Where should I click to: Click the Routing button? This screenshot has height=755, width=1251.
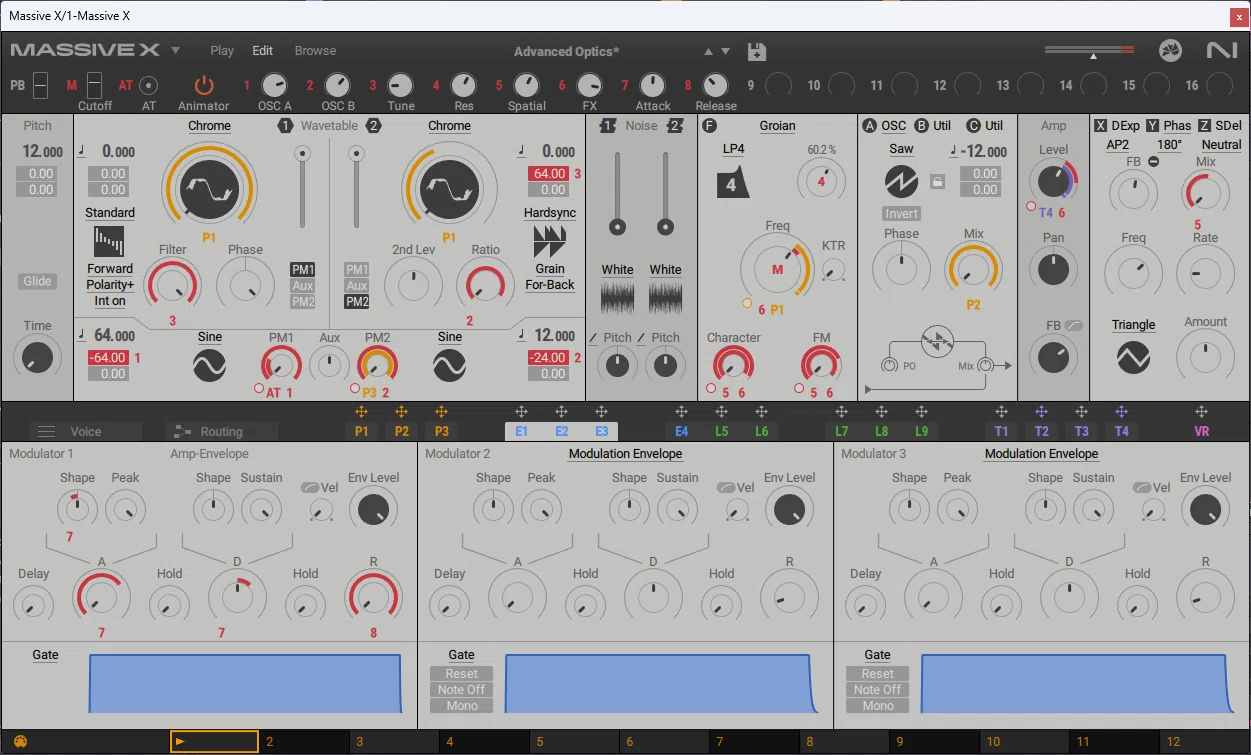(x=221, y=432)
